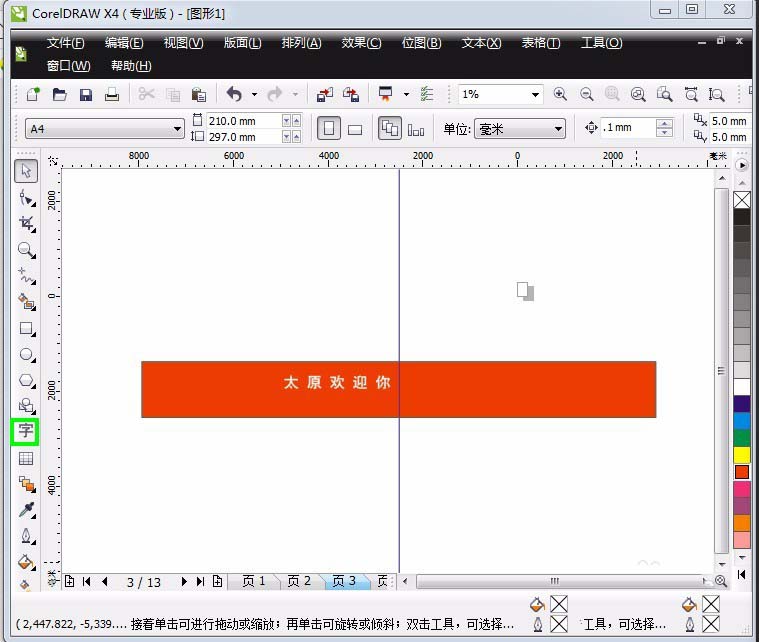Add a page before the first
This screenshot has width=759, height=642.
(69, 581)
